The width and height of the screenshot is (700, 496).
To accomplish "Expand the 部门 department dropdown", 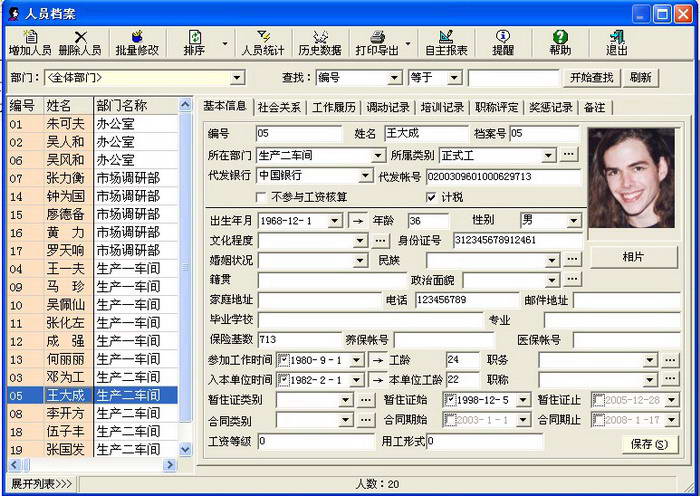I will click(x=238, y=78).
